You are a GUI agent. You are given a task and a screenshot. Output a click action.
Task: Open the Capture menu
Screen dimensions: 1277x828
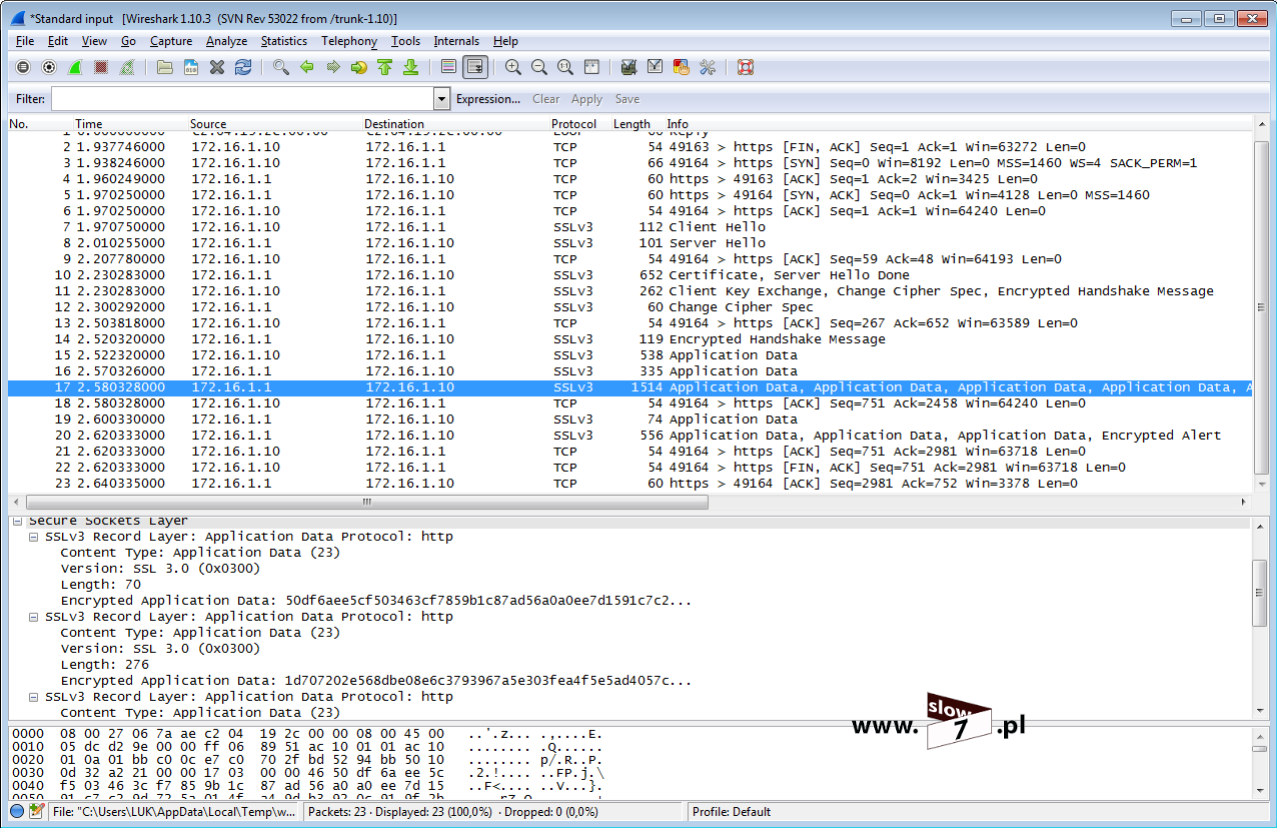pyautogui.click(x=171, y=41)
